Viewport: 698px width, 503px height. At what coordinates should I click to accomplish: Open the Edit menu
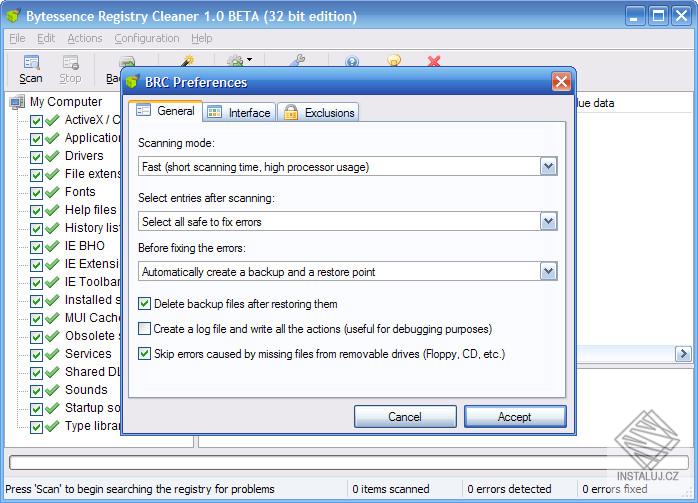pos(46,38)
